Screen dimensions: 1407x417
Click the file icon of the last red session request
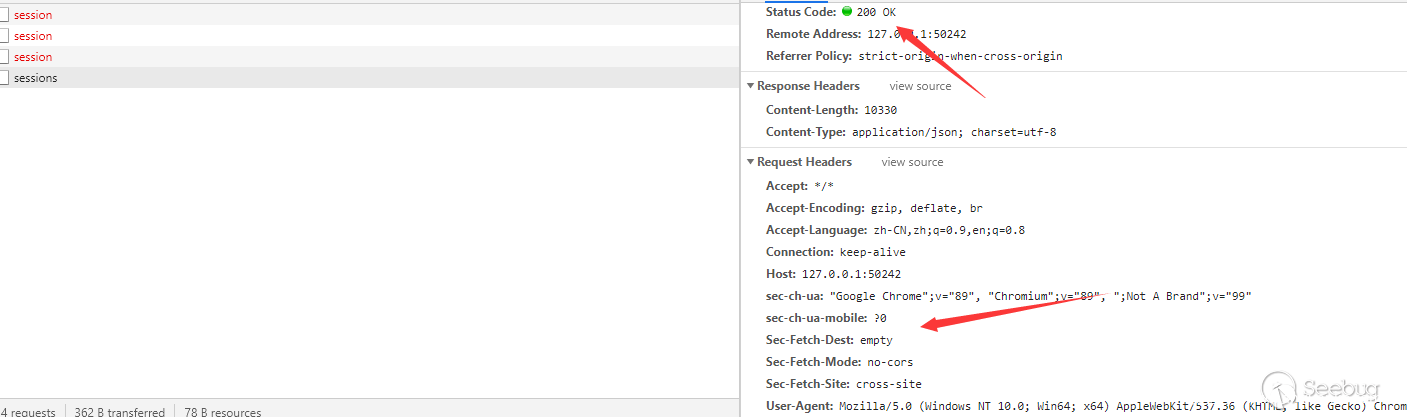coord(4,57)
